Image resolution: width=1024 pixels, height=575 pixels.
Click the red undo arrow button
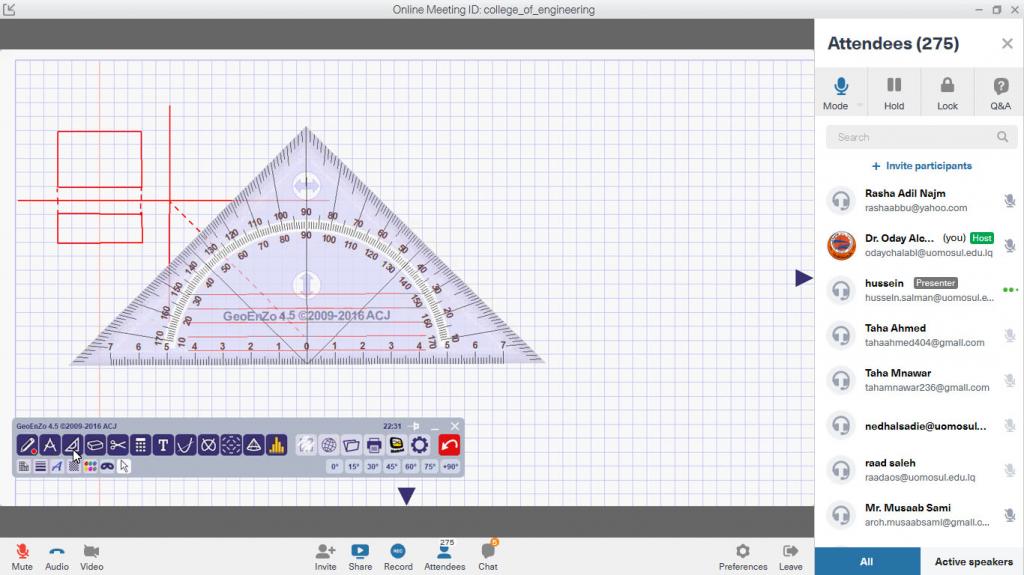(x=449, y=445)
